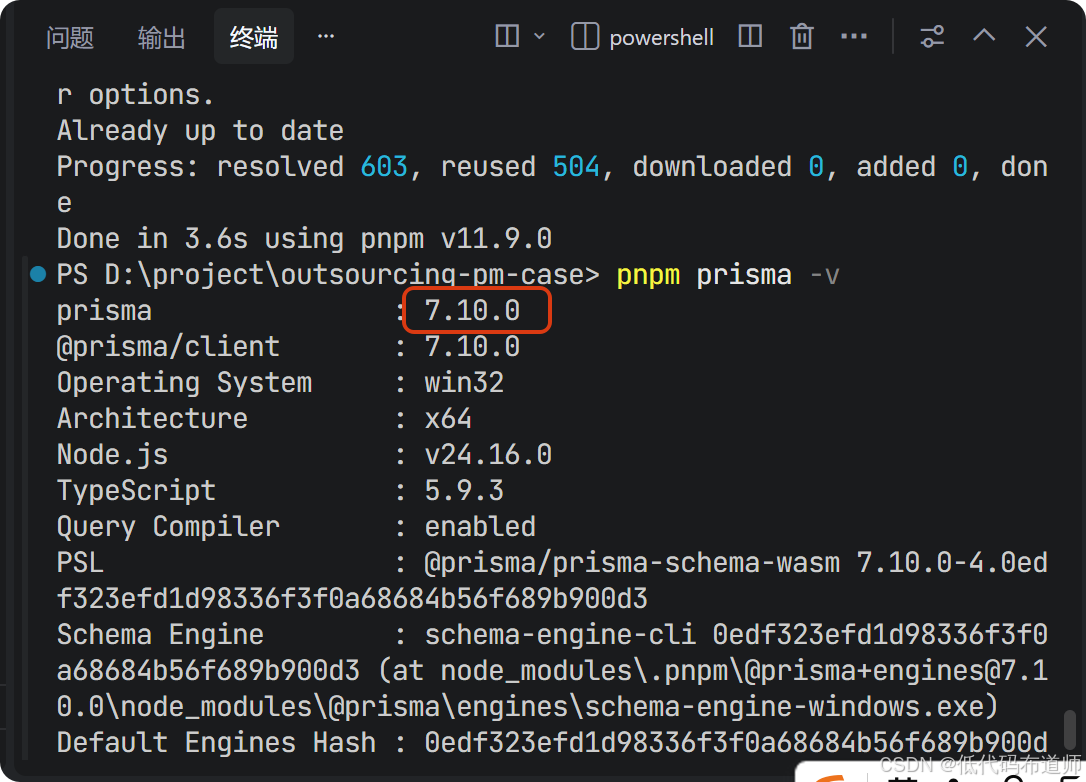Maximize panel with the up chevron
Screen dimensions: 1086x782
point(984,36)
